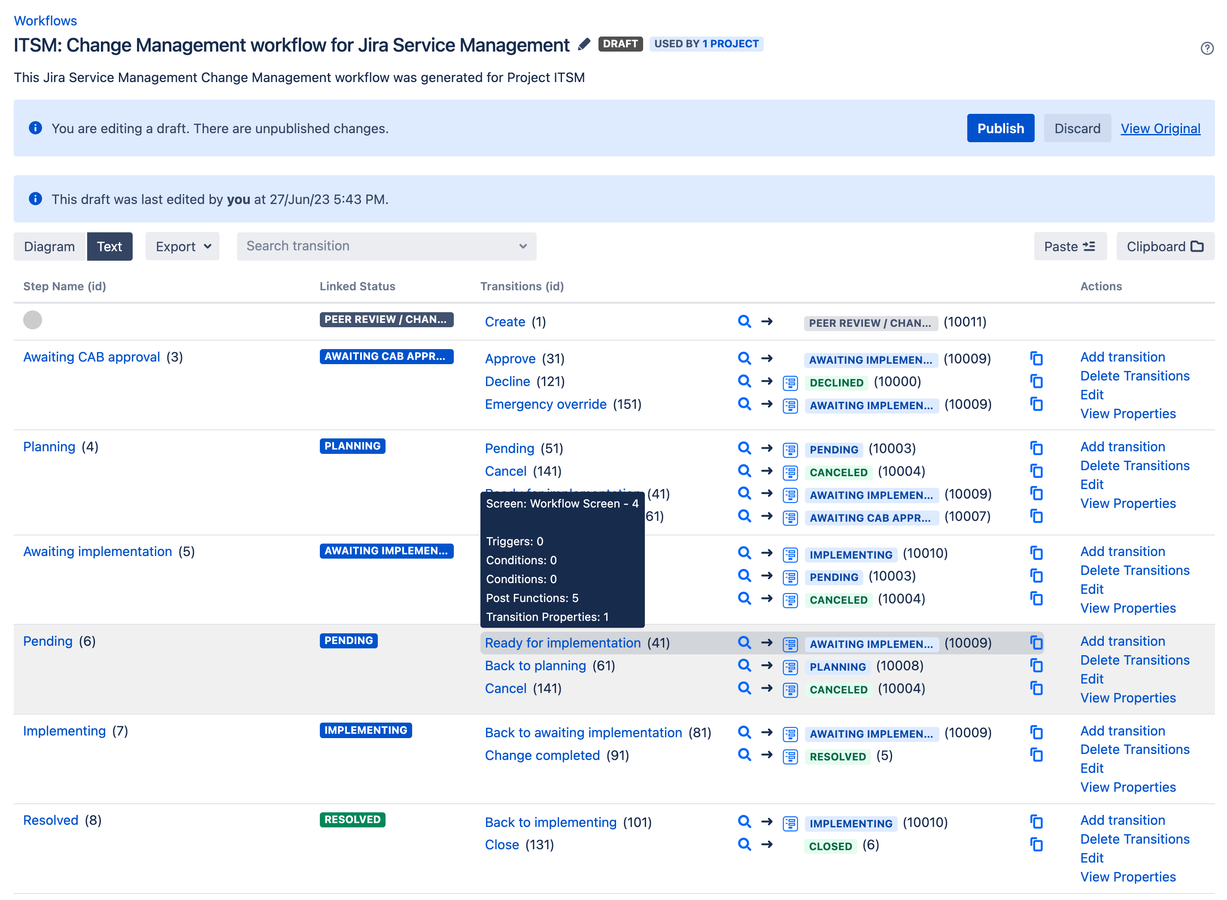This screenshot has width=1227, height=900.
Task: Click the copy icon for the Close transition
Action: click(x=1037, y=844)
